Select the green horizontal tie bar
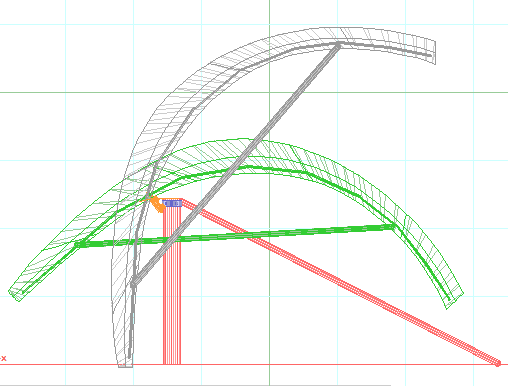Image resolution: width=508 pixels, height=386 pixels. click(x=235, y=236)
